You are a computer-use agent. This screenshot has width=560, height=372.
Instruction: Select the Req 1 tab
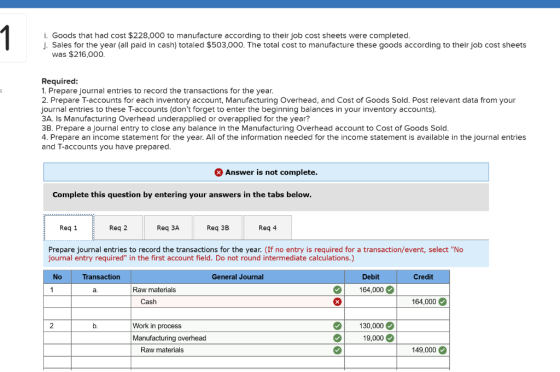pyautogui.click(x=69, y=227)
